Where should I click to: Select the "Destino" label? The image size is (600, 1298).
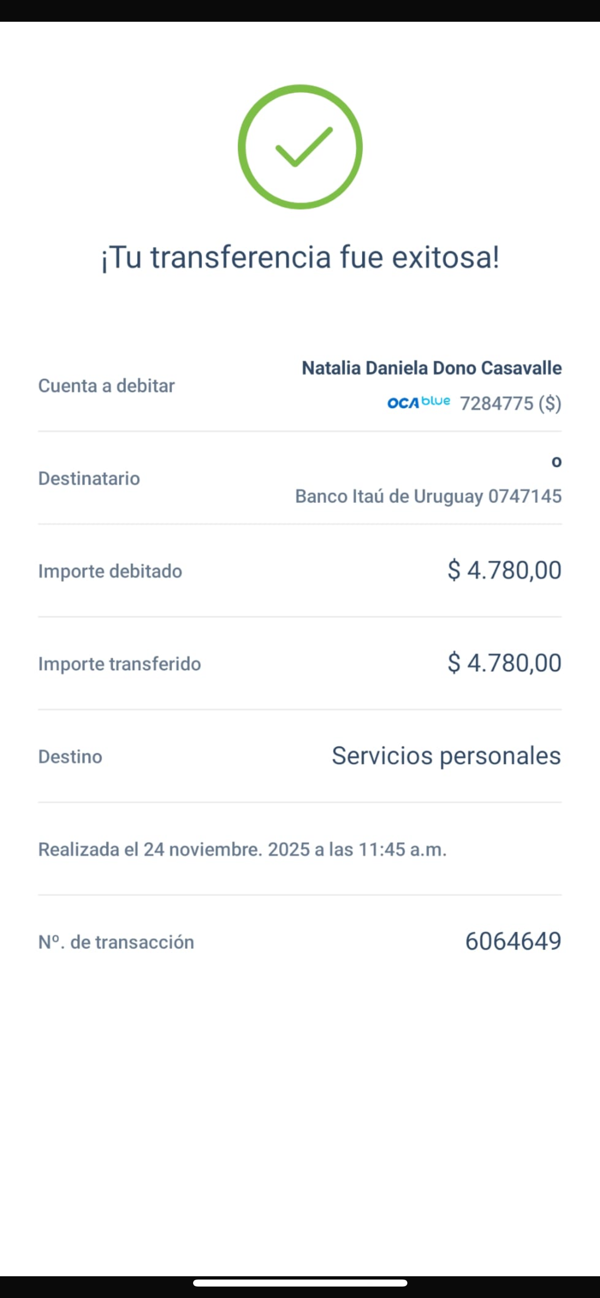pyautogui.click(x=70, y=757)
